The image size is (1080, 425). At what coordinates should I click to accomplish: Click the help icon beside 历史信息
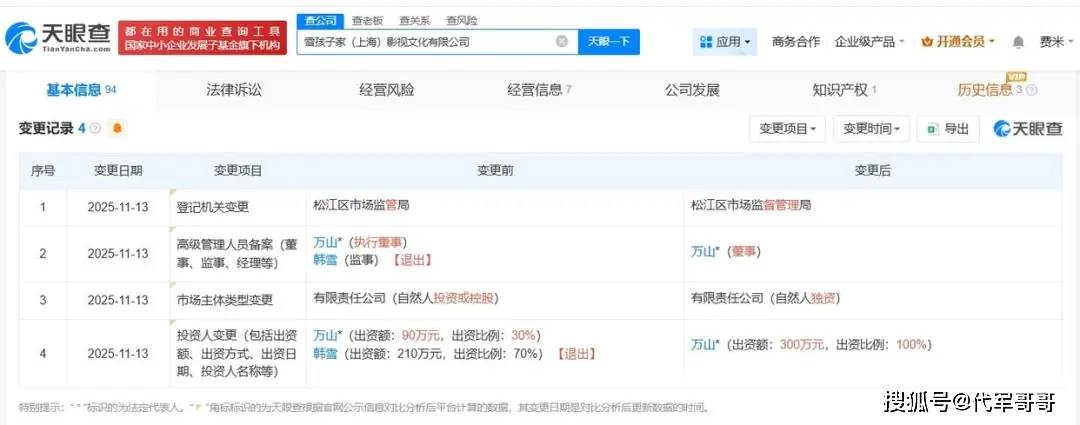(1032, 91)
